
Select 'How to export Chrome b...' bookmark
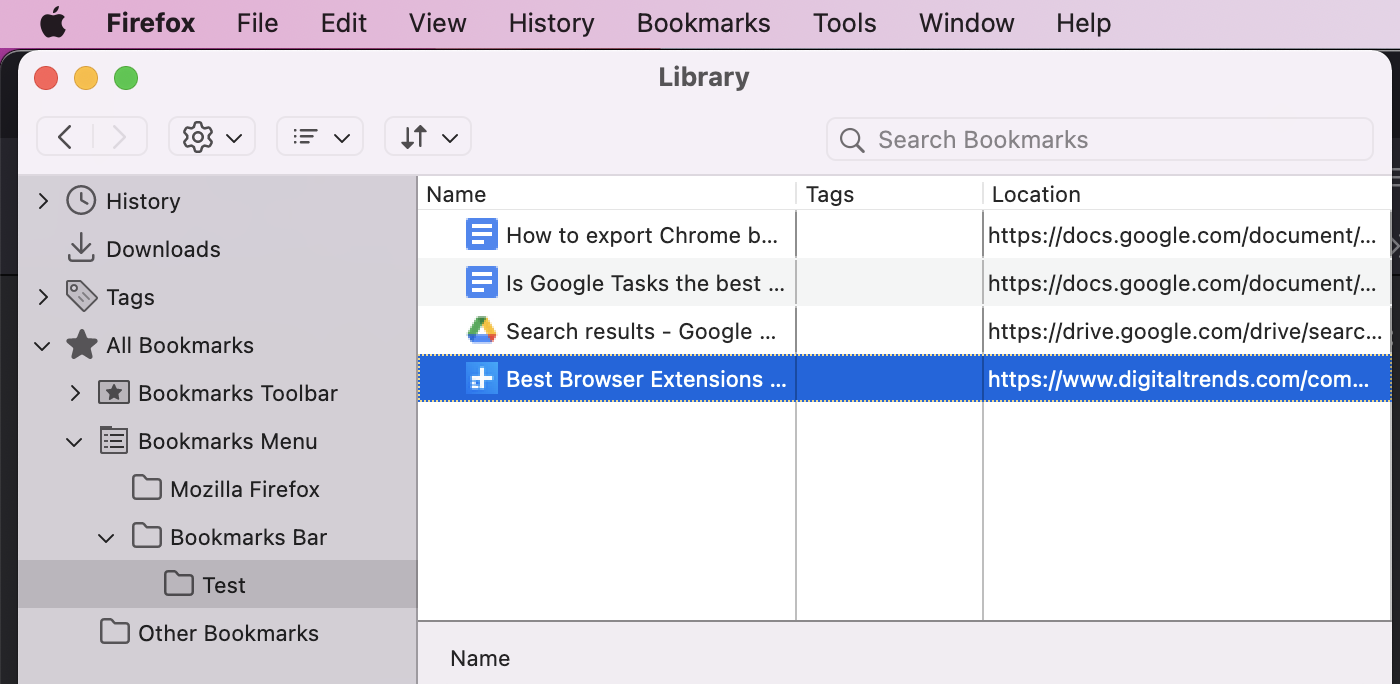pos(641,235)
